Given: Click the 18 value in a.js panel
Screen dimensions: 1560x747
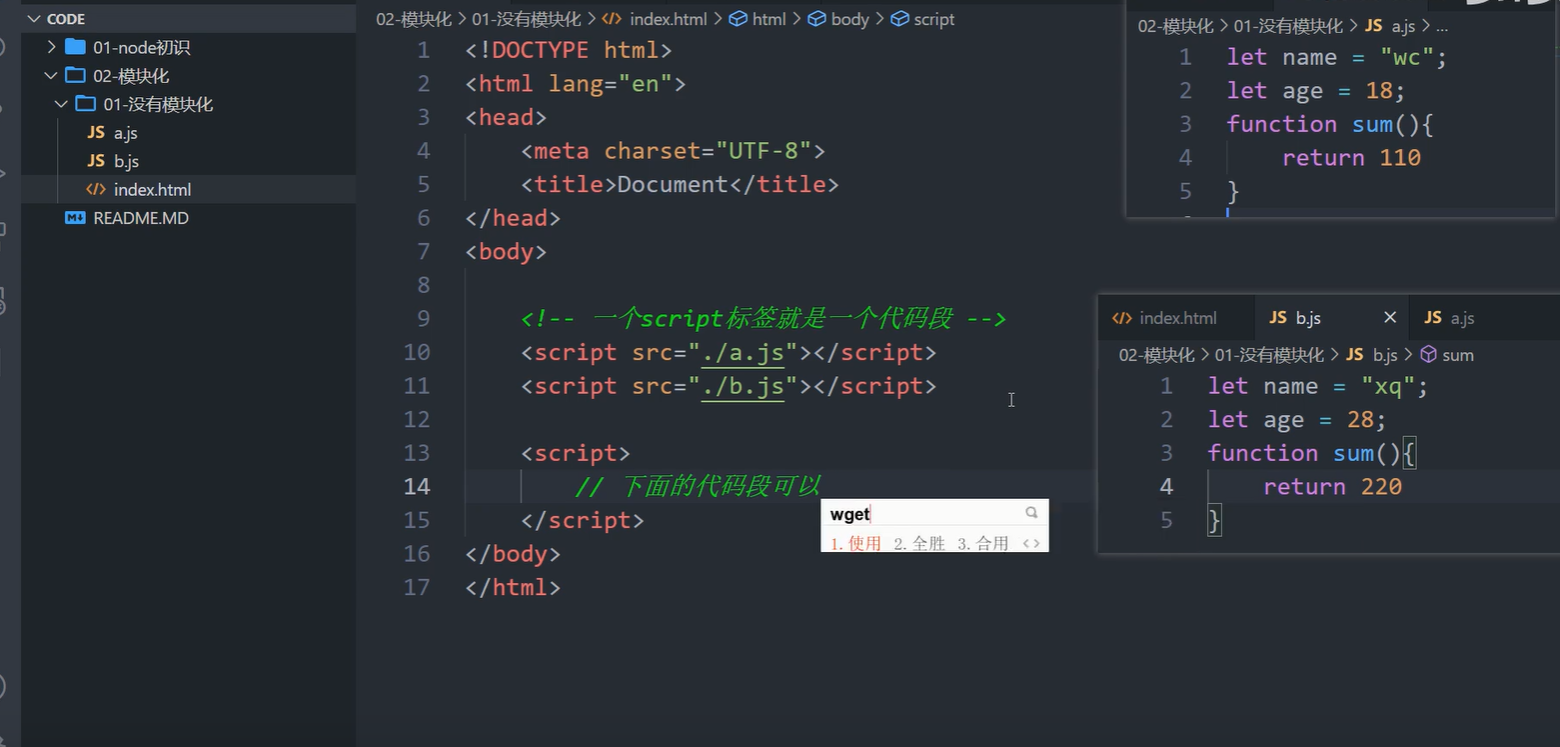Looking at the screenshot, I should 1379,91.
